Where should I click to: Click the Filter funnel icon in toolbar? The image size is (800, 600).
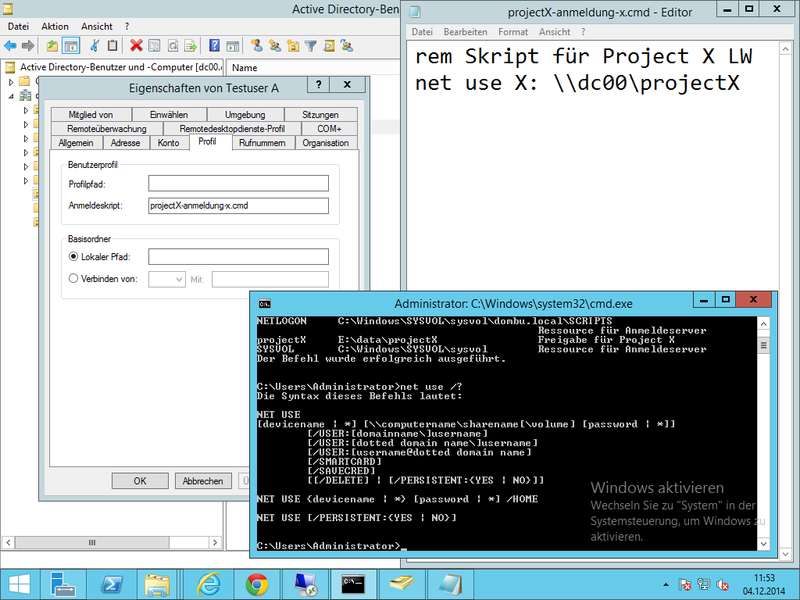pos(311,46)
